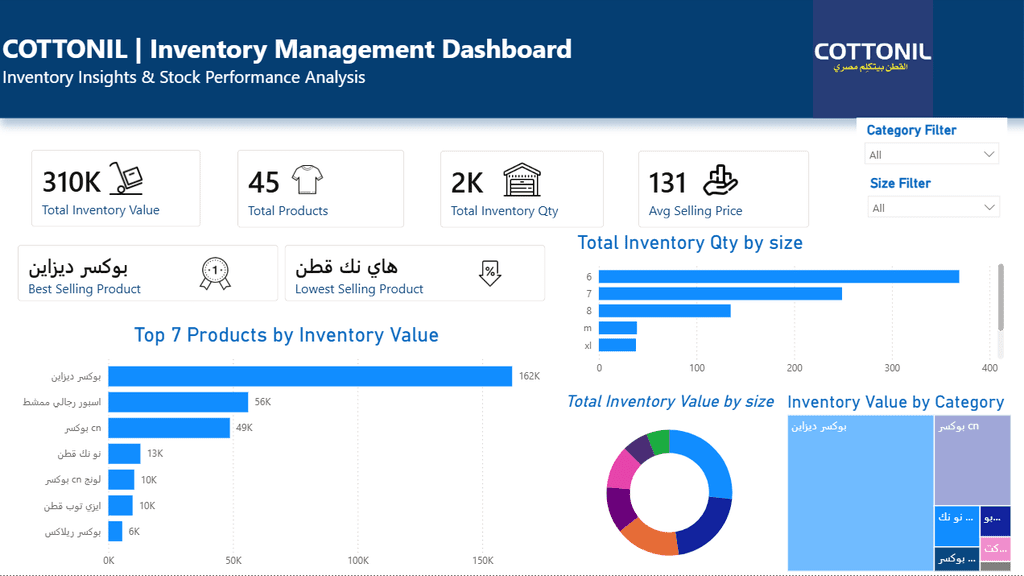The width and height of the screenshot is (1024, 576).
Task: Click the t-shirt icon in Total Products card
Action: click(x=307, y=180)
